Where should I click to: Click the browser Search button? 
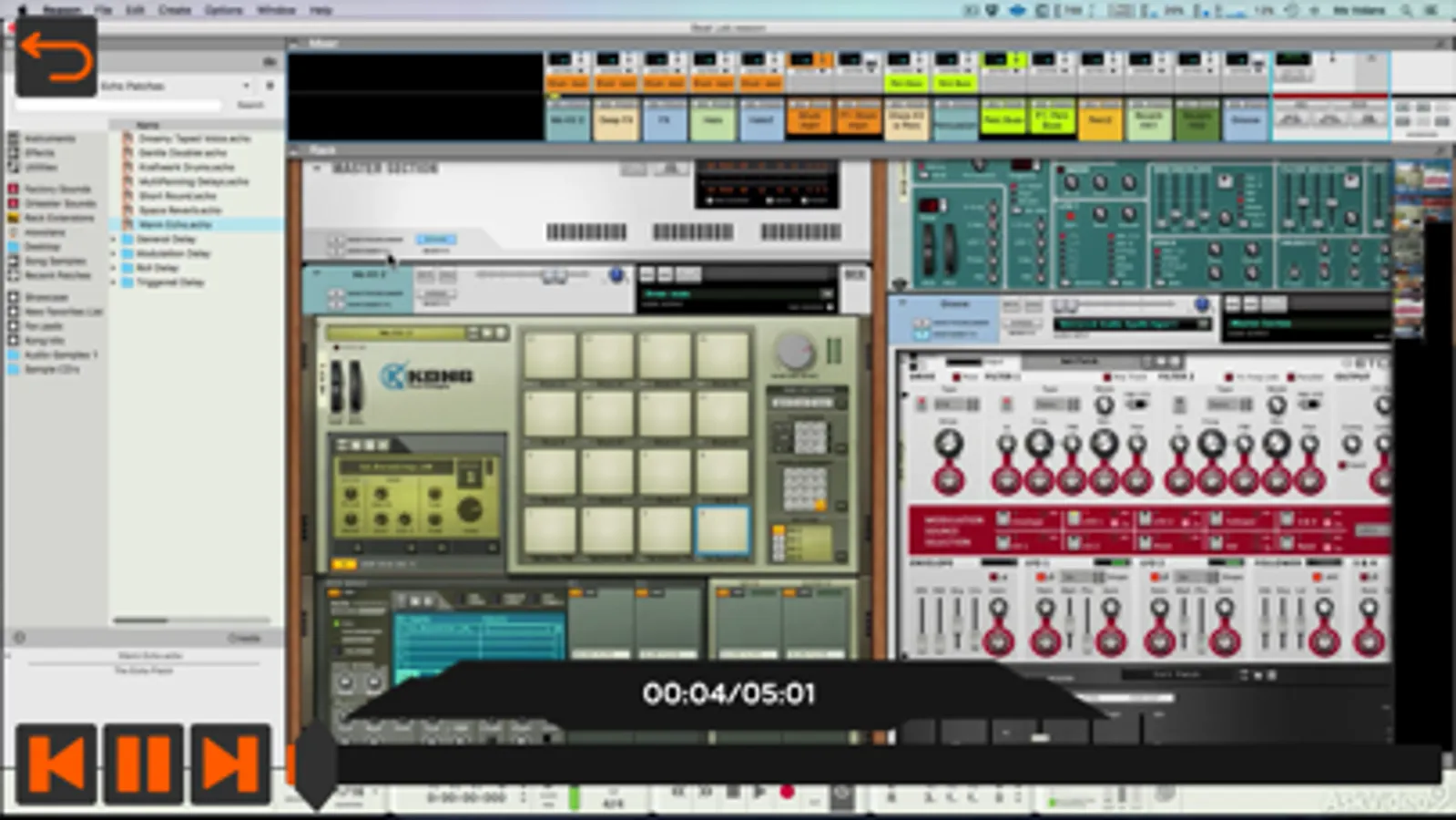point(249,106)
